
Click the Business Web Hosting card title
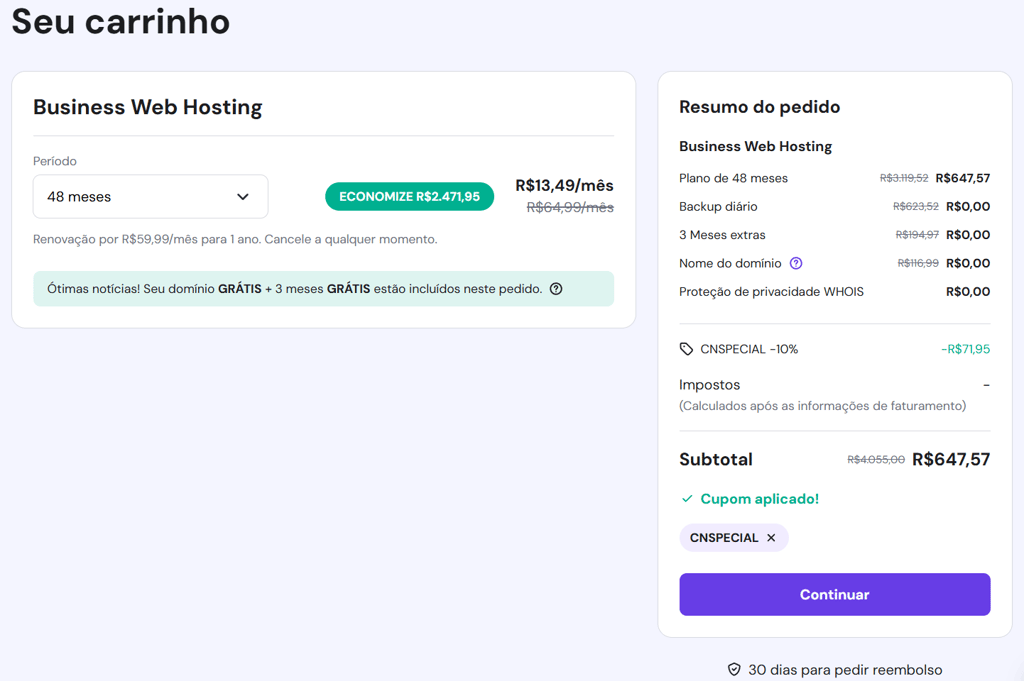(x=148, y=106)
